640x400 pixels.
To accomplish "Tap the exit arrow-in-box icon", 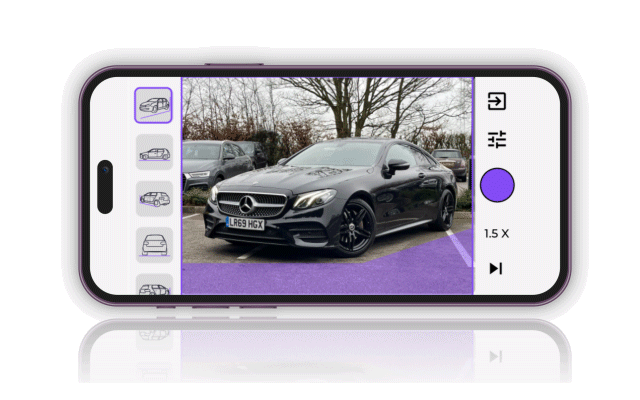I will [497, 101].
